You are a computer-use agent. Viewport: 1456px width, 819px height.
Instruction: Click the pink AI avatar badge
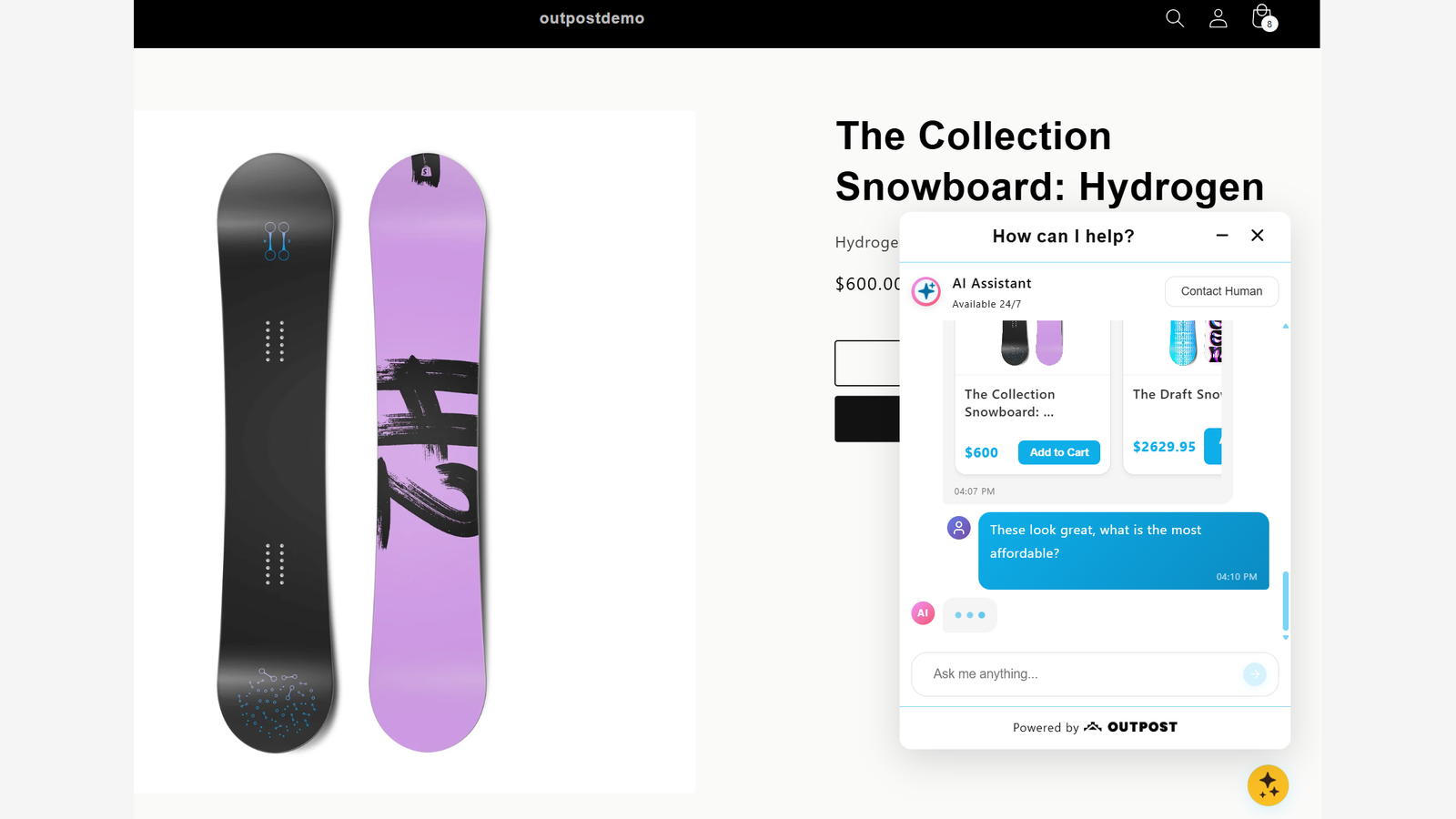pyautogui.click(x=923, y=613)
